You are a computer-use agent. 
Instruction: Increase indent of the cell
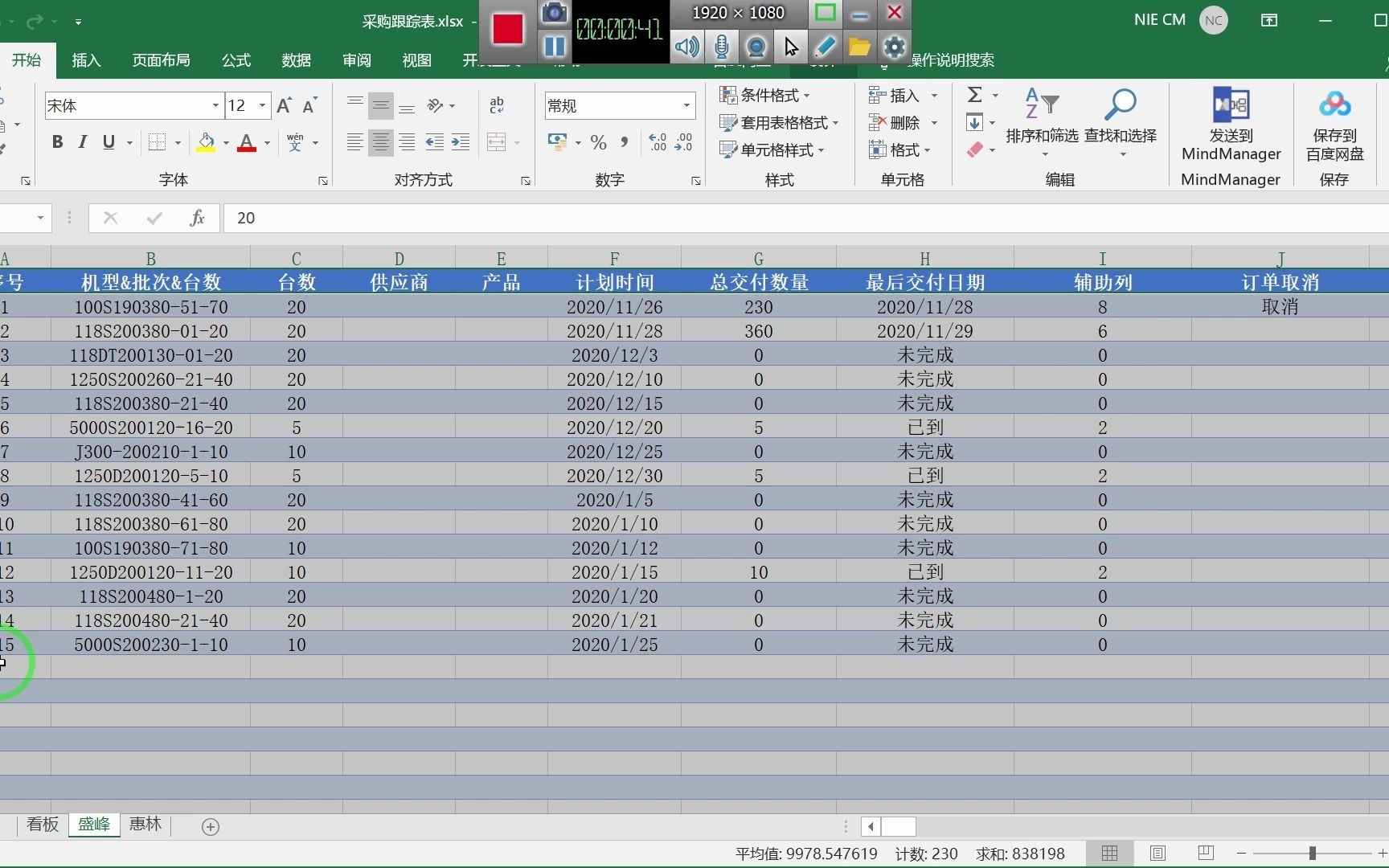461,142
